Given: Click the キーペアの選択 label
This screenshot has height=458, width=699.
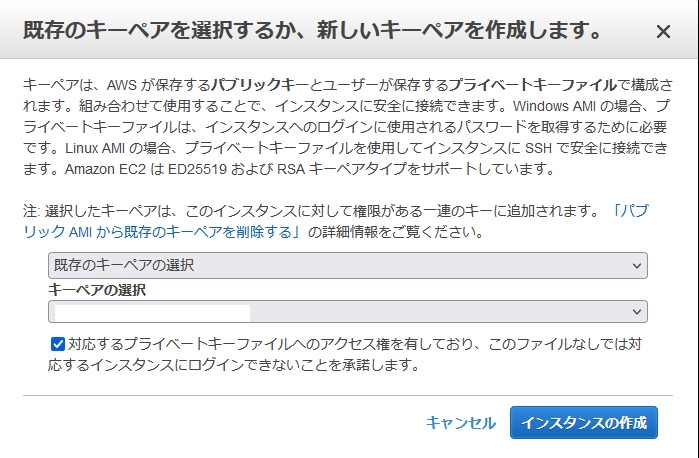Looking at the screenshot, I should pyautogui.click(x=97, y=290).
